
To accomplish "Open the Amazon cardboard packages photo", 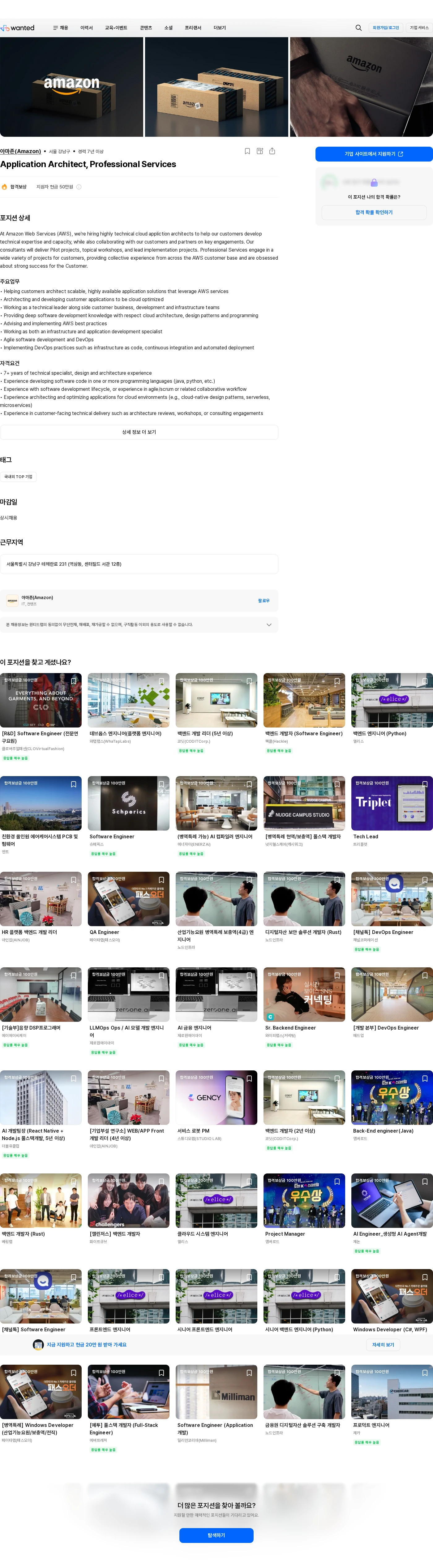I will [216, 87].
